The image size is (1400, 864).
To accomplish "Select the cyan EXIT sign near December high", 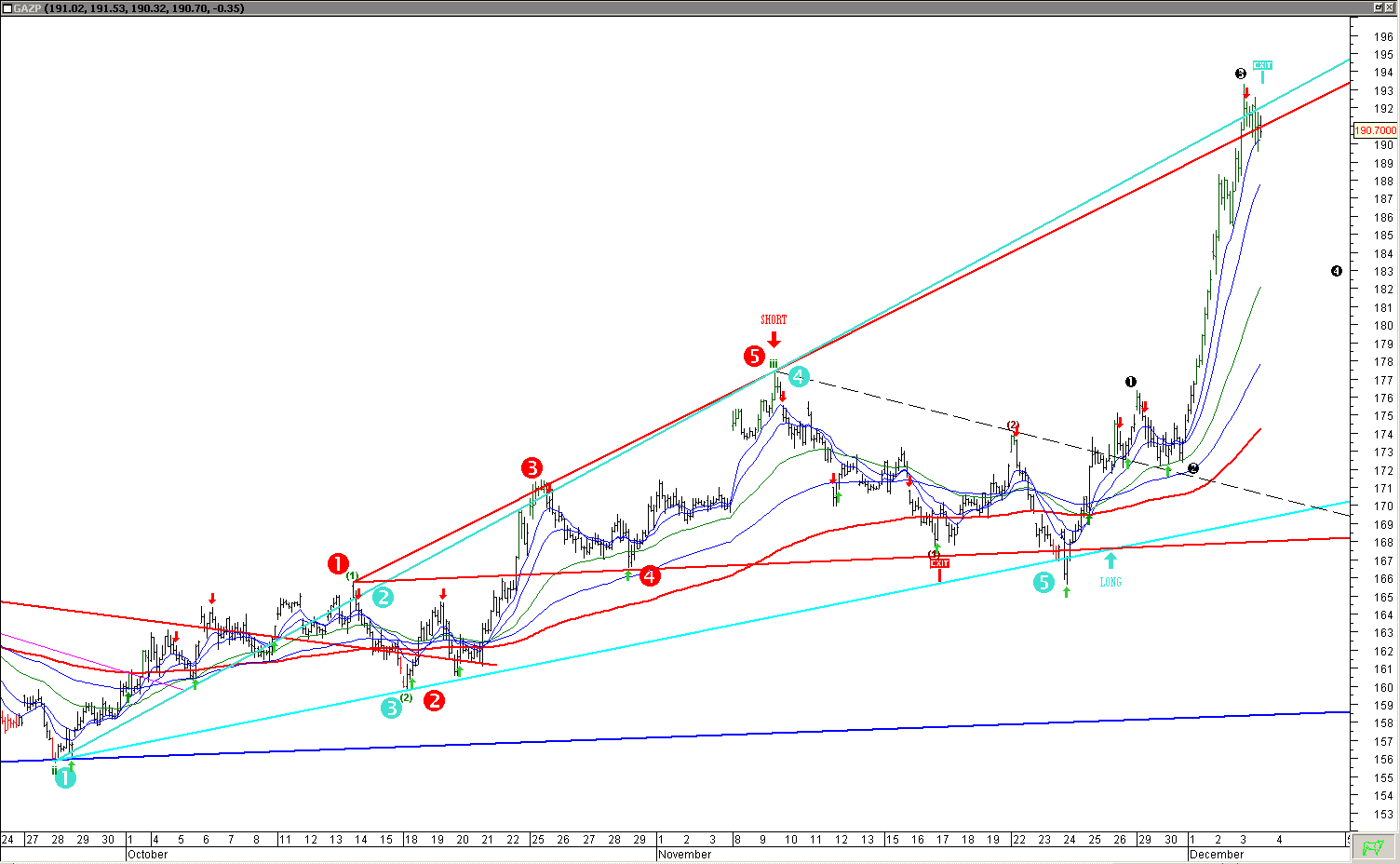I will pos(1262,66).
